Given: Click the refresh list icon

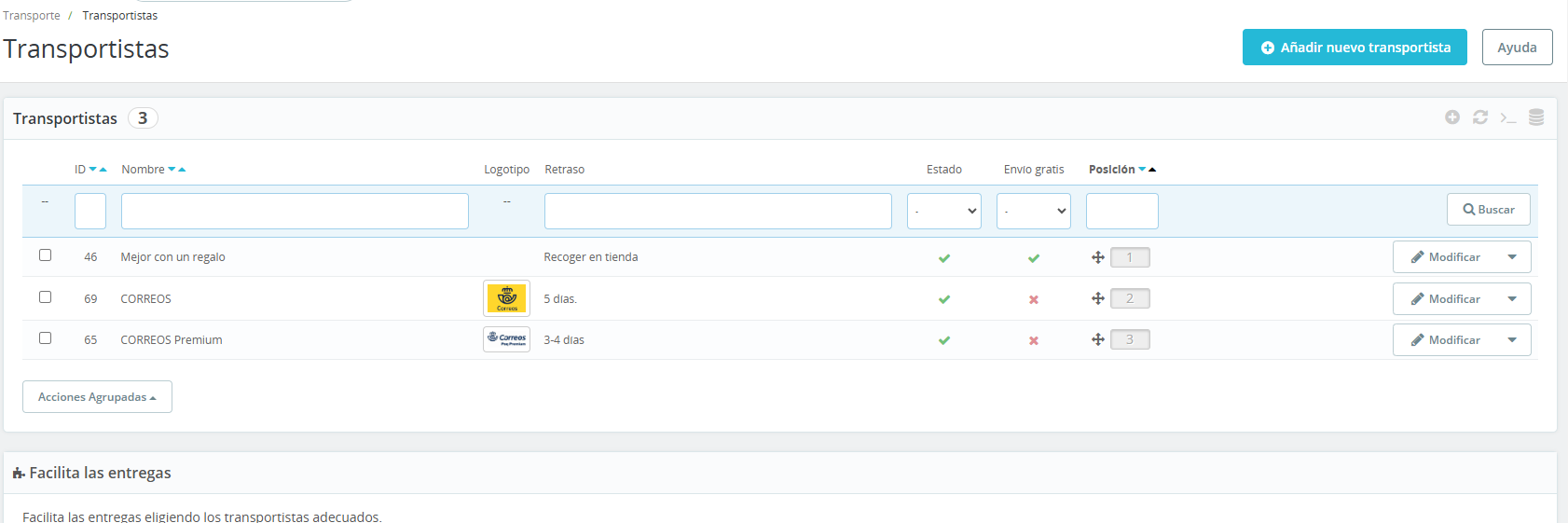Looking at the screenshot, I should click(1480, 117).
